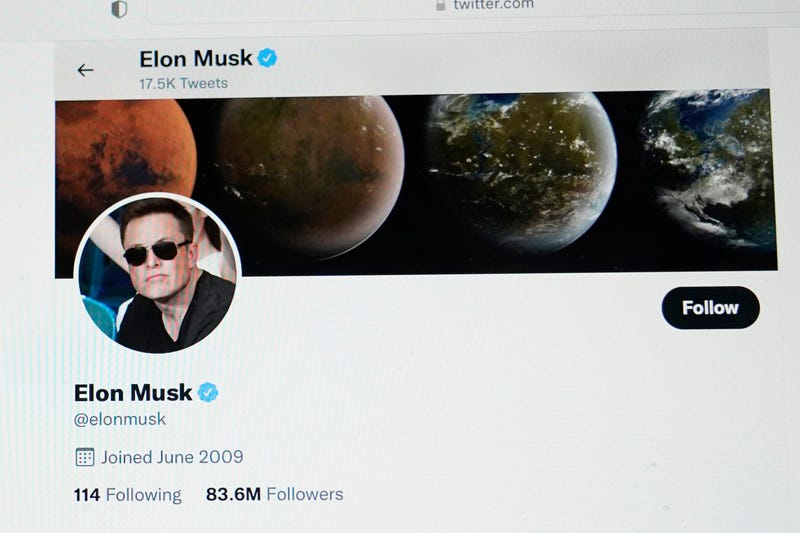Click the shield icon in browser toolbar
Image resolution: width=800 pixels, height=533 pixels.
[x=119, y=9]
